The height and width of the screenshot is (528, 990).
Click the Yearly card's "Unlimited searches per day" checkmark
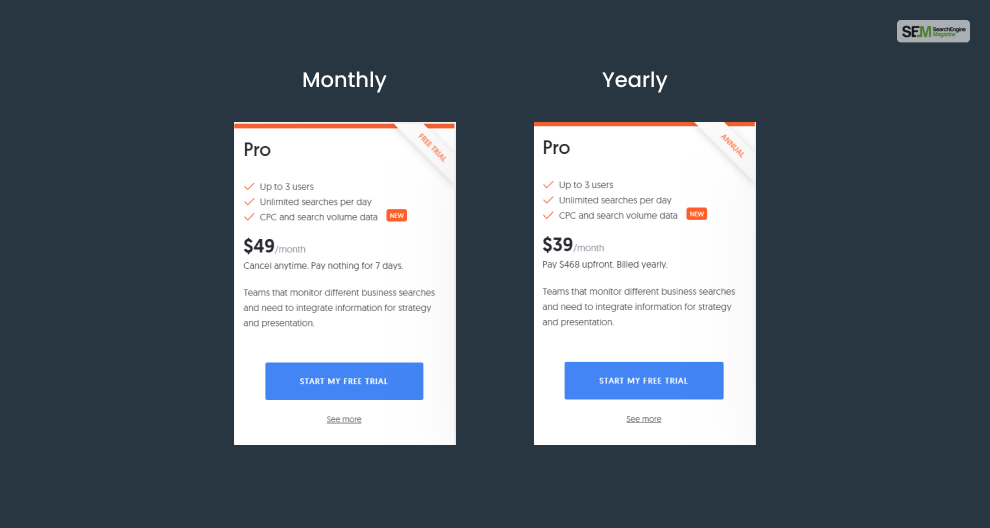coord(548,201)
